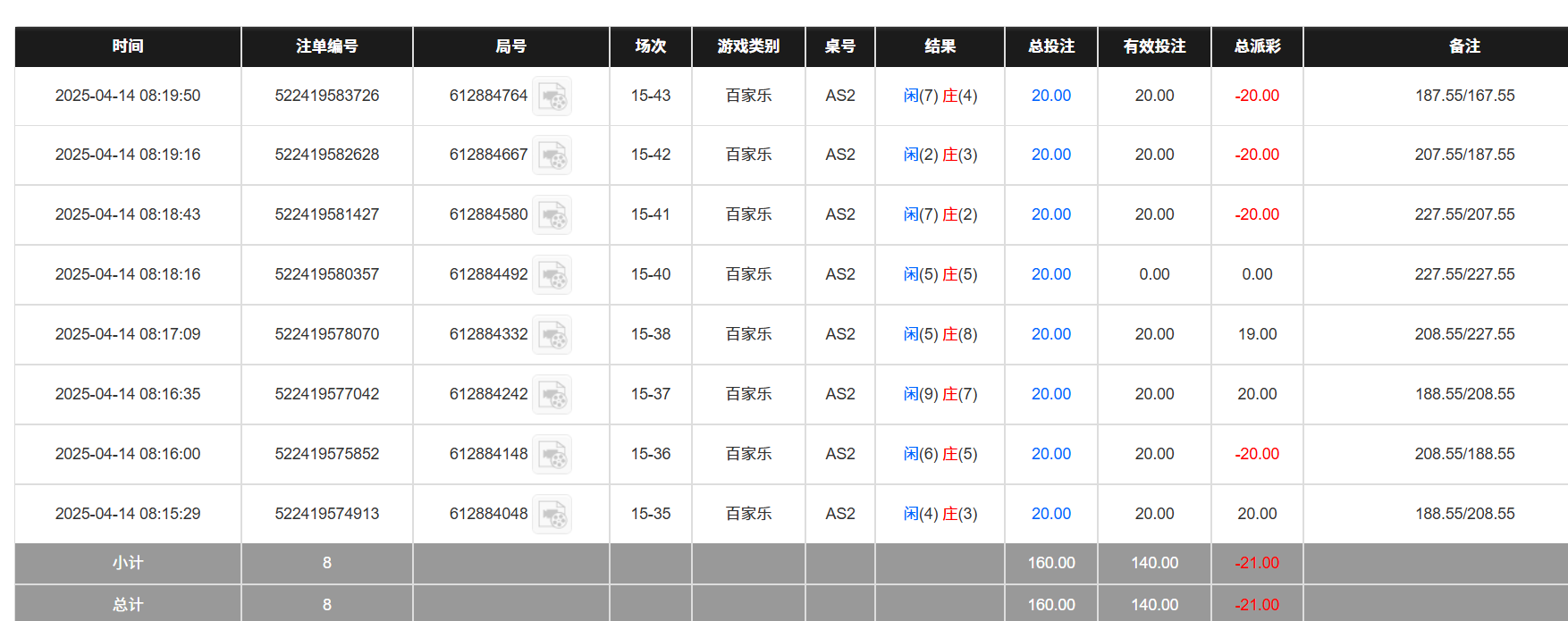Open video replay icon for round 612884764
Viewport: 1568px width, 621px height.
point(552,97)
